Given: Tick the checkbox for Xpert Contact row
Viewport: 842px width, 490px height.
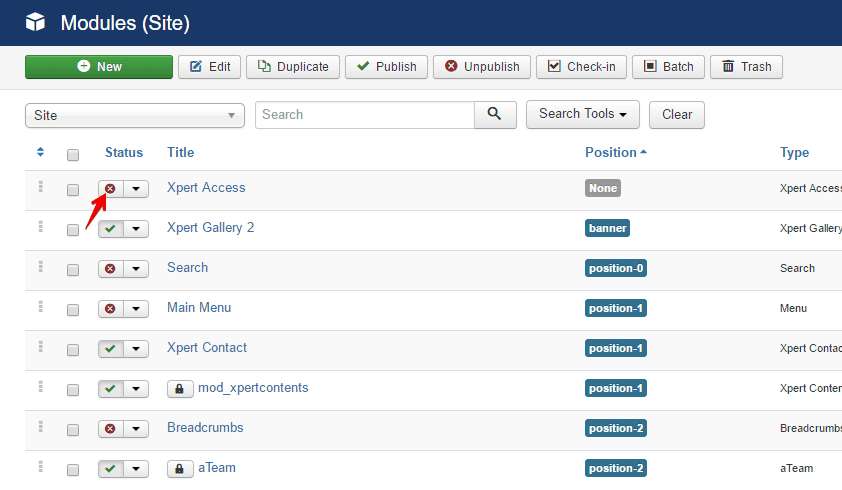Looking at the screenshot, I should pyautogui.click(x=73, y=349).
